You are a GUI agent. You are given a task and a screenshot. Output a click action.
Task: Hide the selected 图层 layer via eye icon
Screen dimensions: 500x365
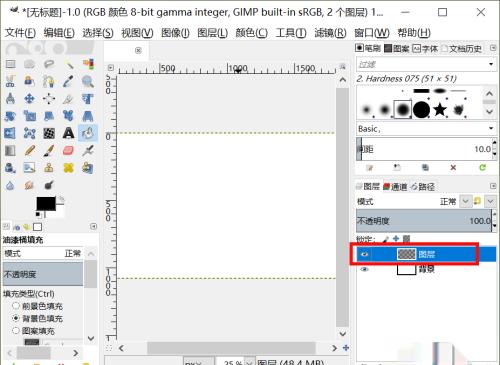coord(365,254)
